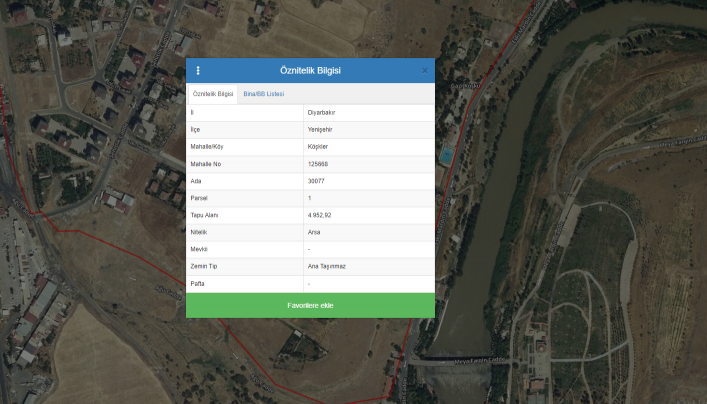Select the Öznitelik Bilgisi tab
The image size is (707, 404).
point(212,94)
